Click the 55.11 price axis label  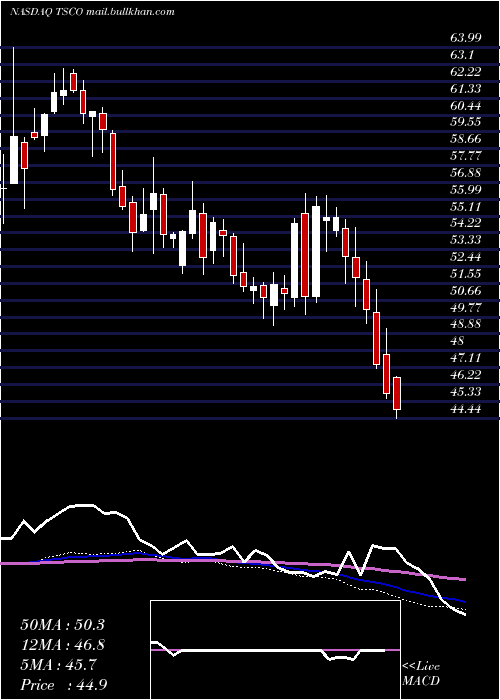[x=466, y=207]
